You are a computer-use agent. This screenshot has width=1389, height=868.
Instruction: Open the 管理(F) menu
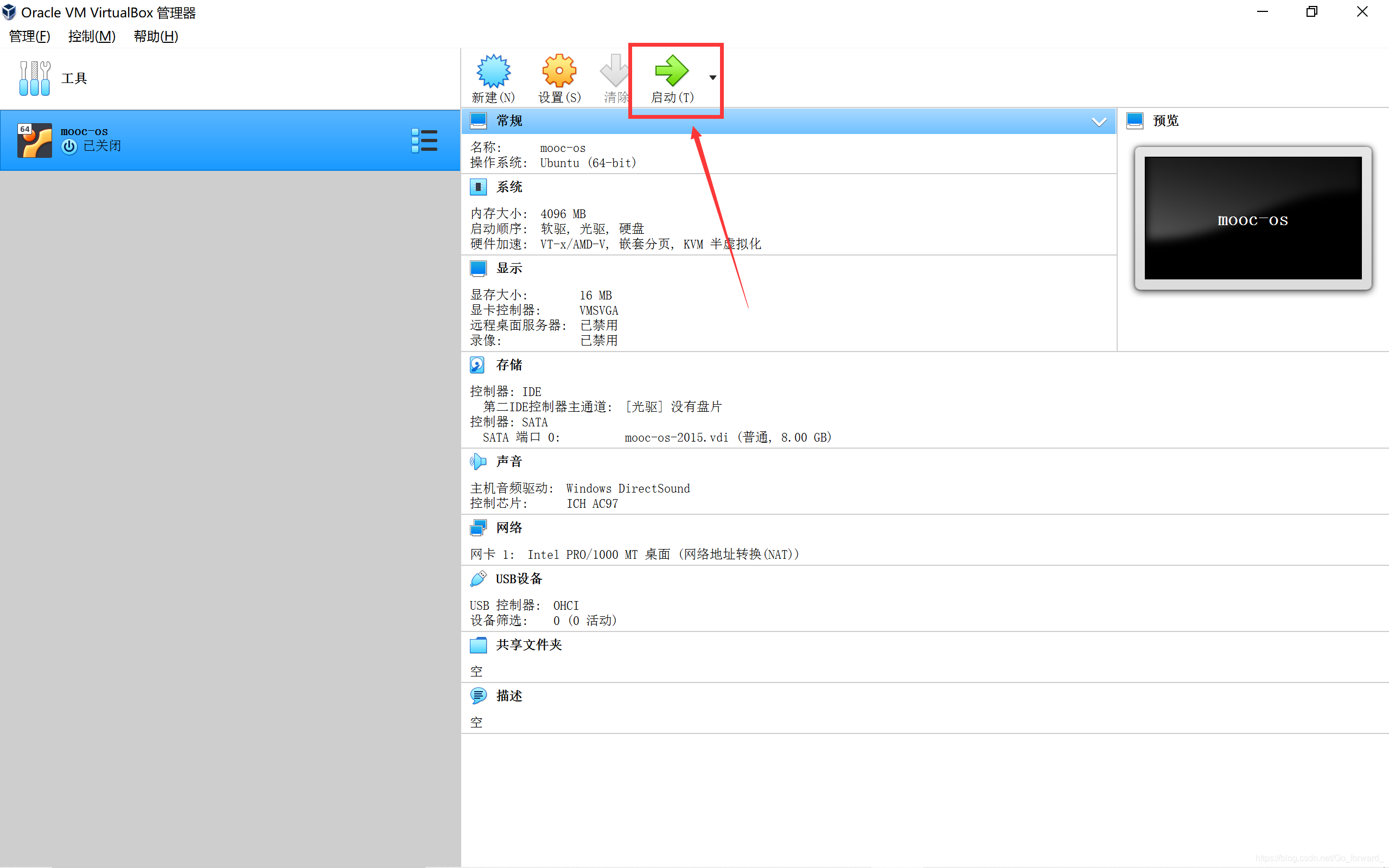(x=30, y=36)
